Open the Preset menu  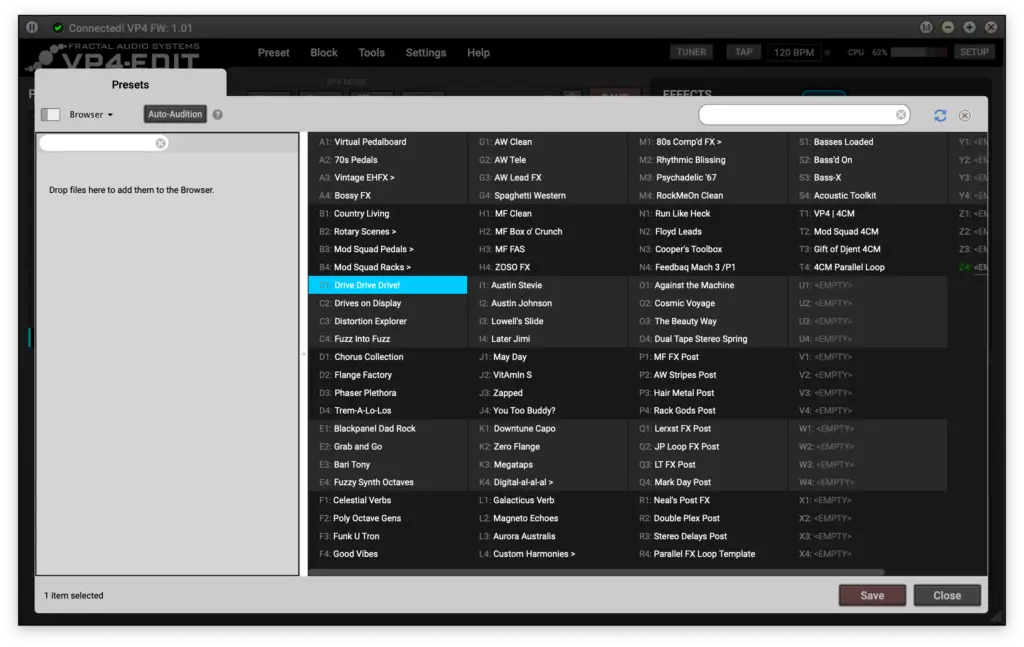coord(273,53)
